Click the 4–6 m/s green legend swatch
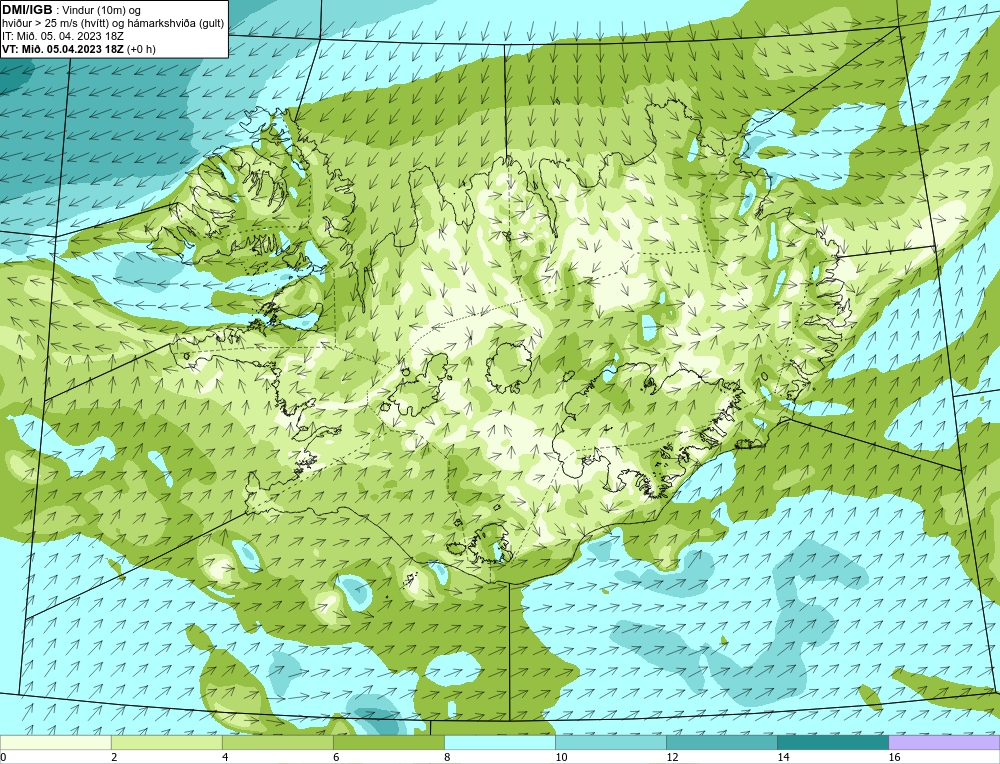The image size is (1000, 764). coord(277,742)
